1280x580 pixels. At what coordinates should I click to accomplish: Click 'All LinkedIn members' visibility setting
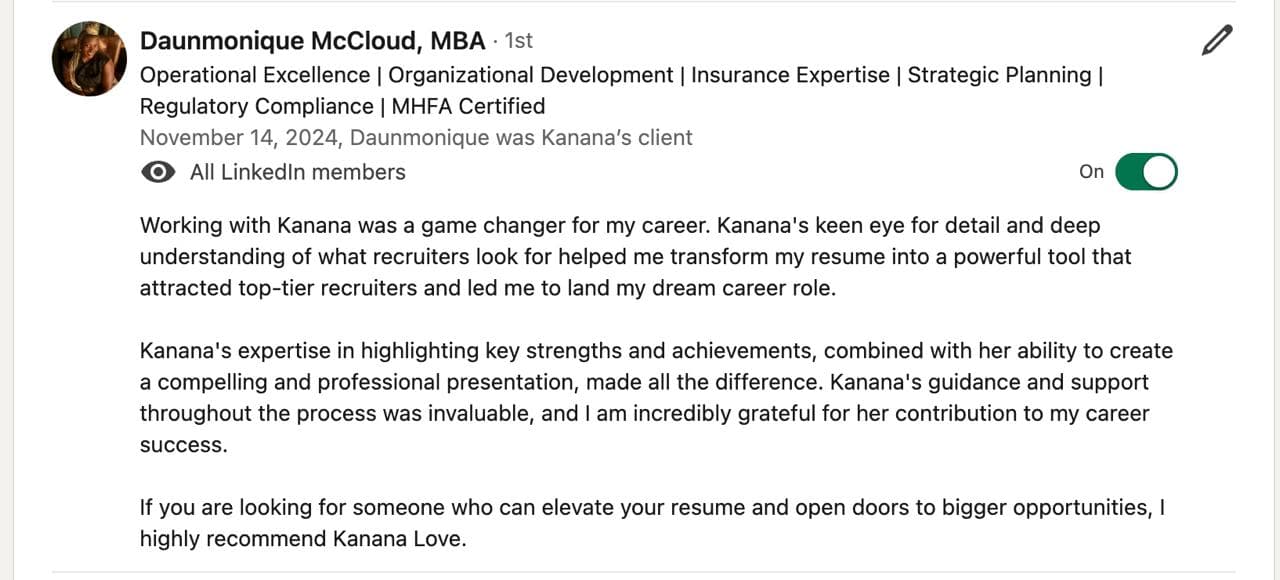click(x=296, y=172)
